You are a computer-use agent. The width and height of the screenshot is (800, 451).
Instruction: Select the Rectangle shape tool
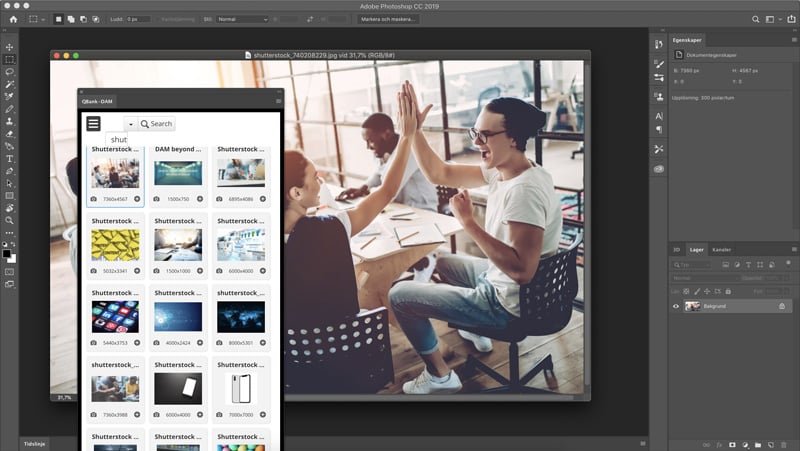[9, 196]
